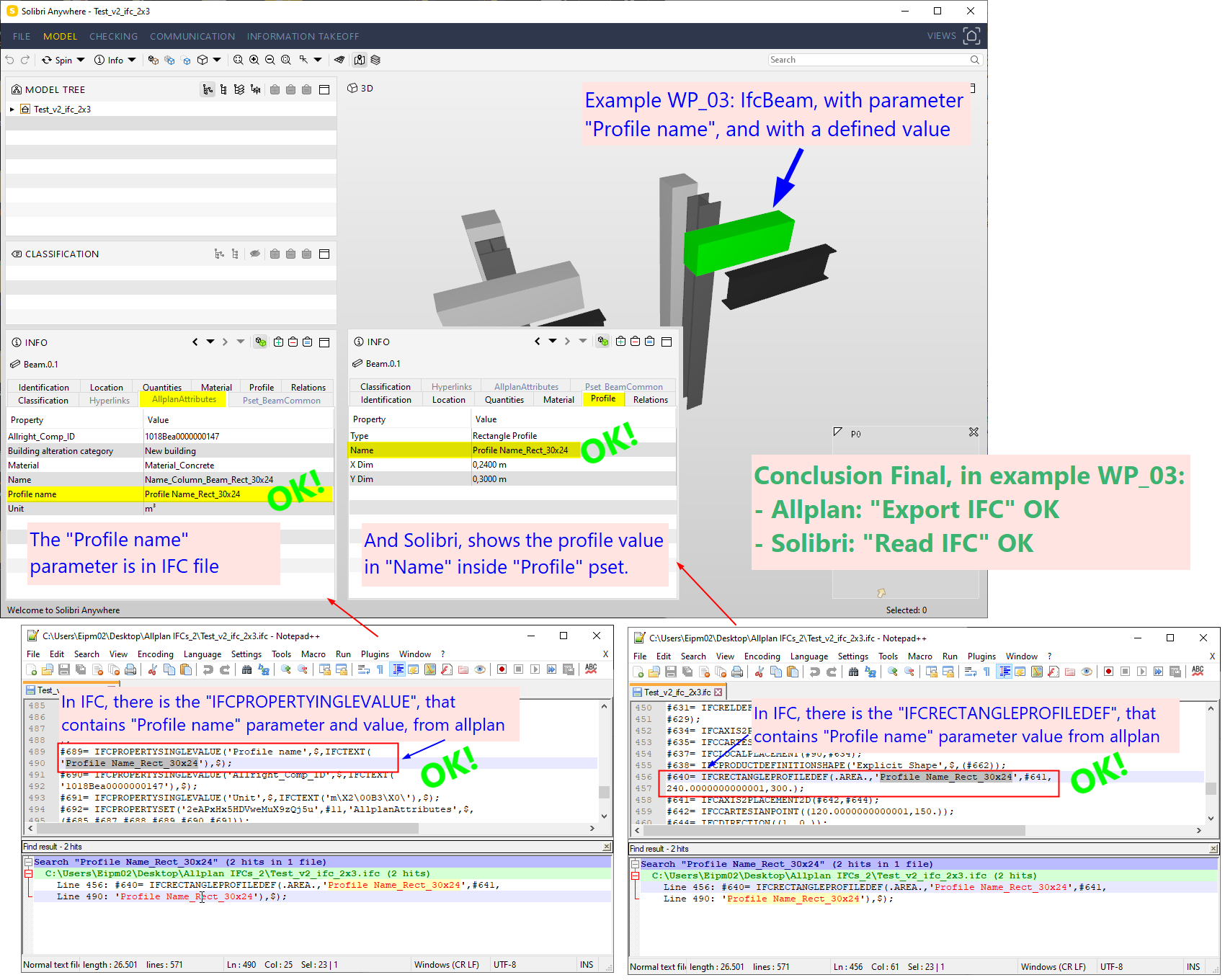This screenshot has width=1225, height=980.
Task: Activate the Spin navigation tool
Action: coord(57,60)
